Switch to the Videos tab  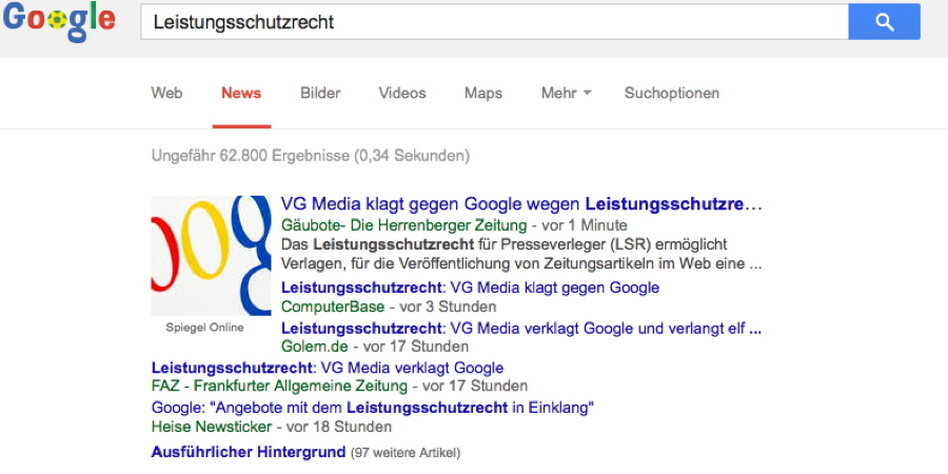402,93
